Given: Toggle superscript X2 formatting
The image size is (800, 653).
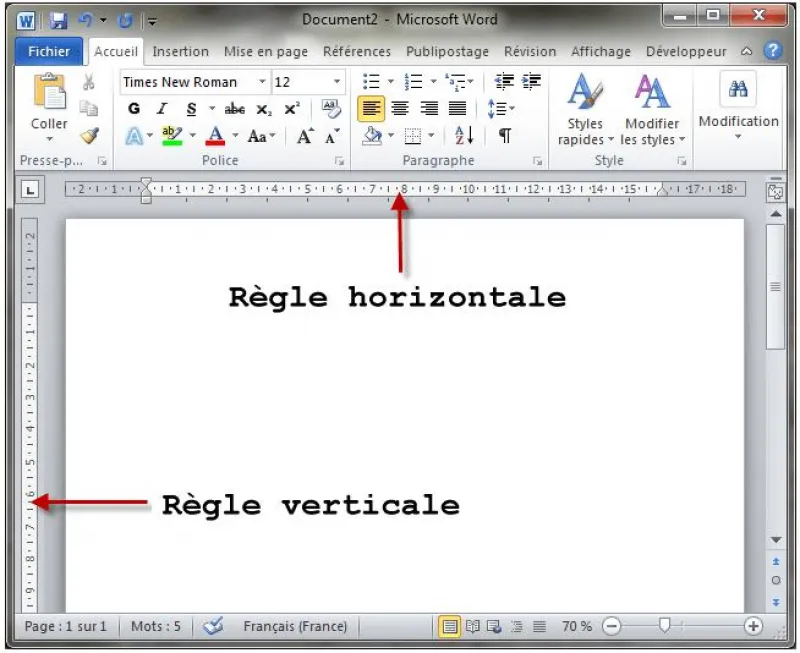Looking at the screenshot, I should [x=292, y=109].
